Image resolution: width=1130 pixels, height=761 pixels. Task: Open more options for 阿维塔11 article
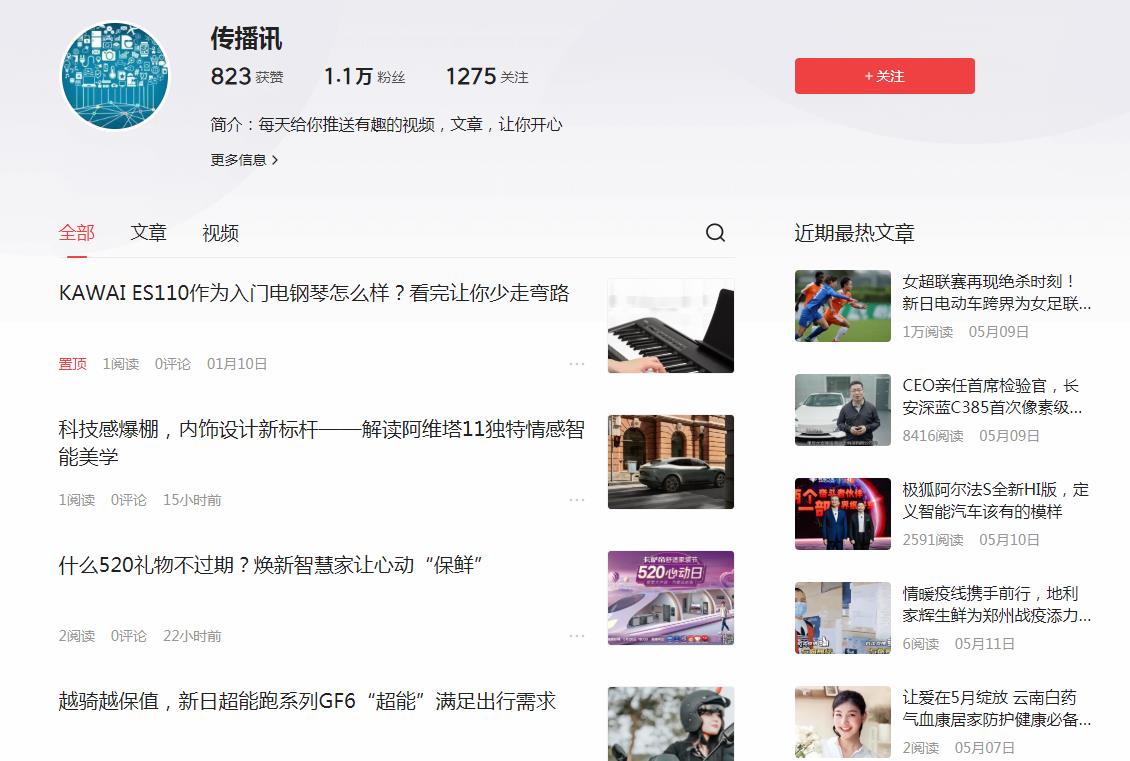tap(577, 500)
